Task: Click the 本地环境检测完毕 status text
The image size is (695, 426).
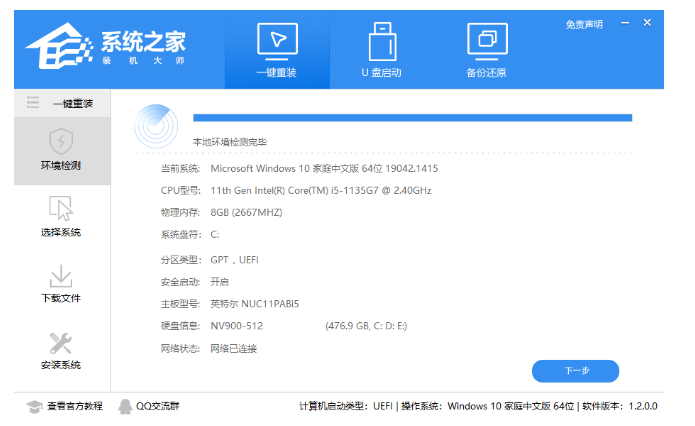Action: (x=230, y=142)
